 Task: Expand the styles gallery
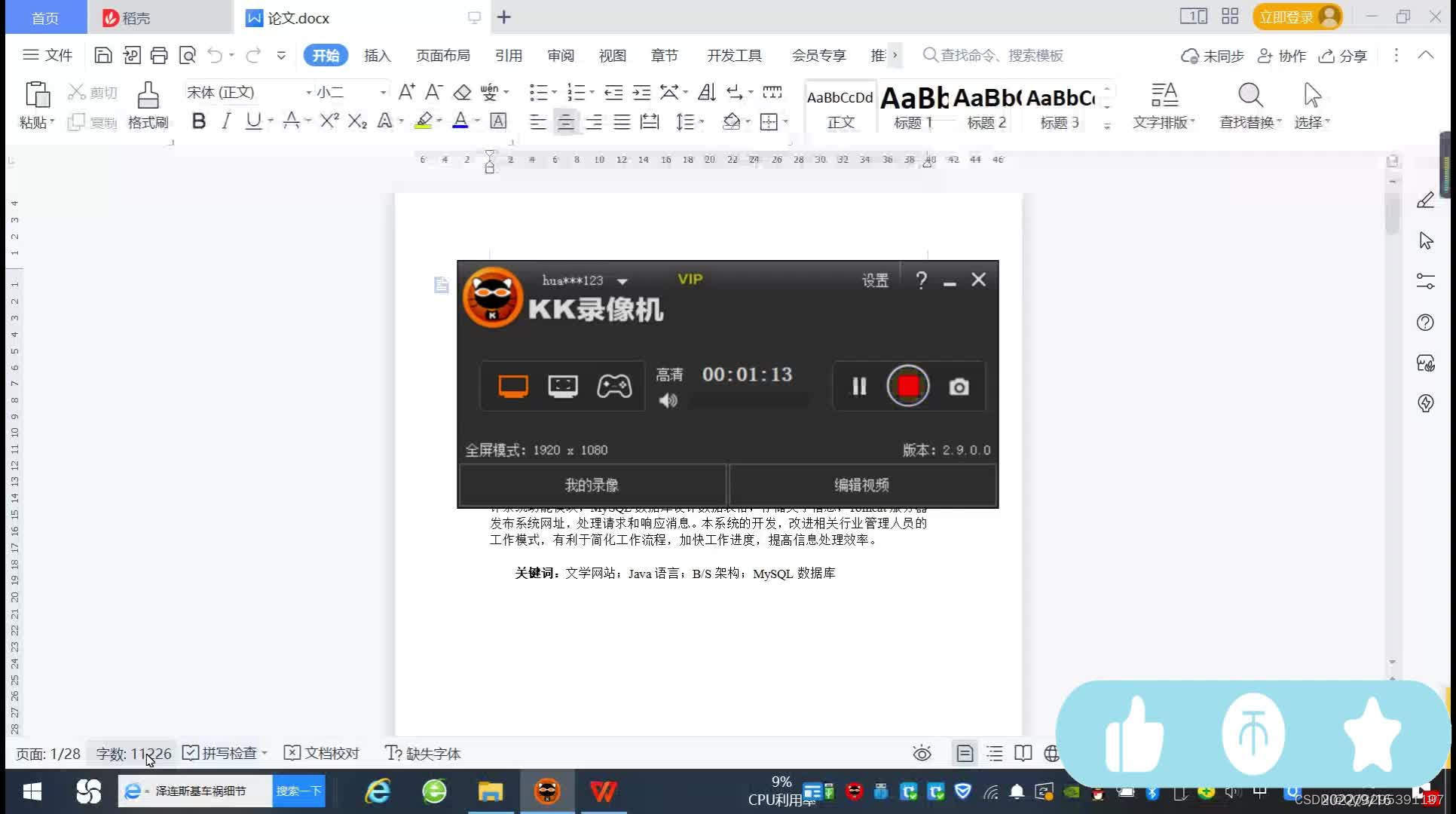[1107, 126]
